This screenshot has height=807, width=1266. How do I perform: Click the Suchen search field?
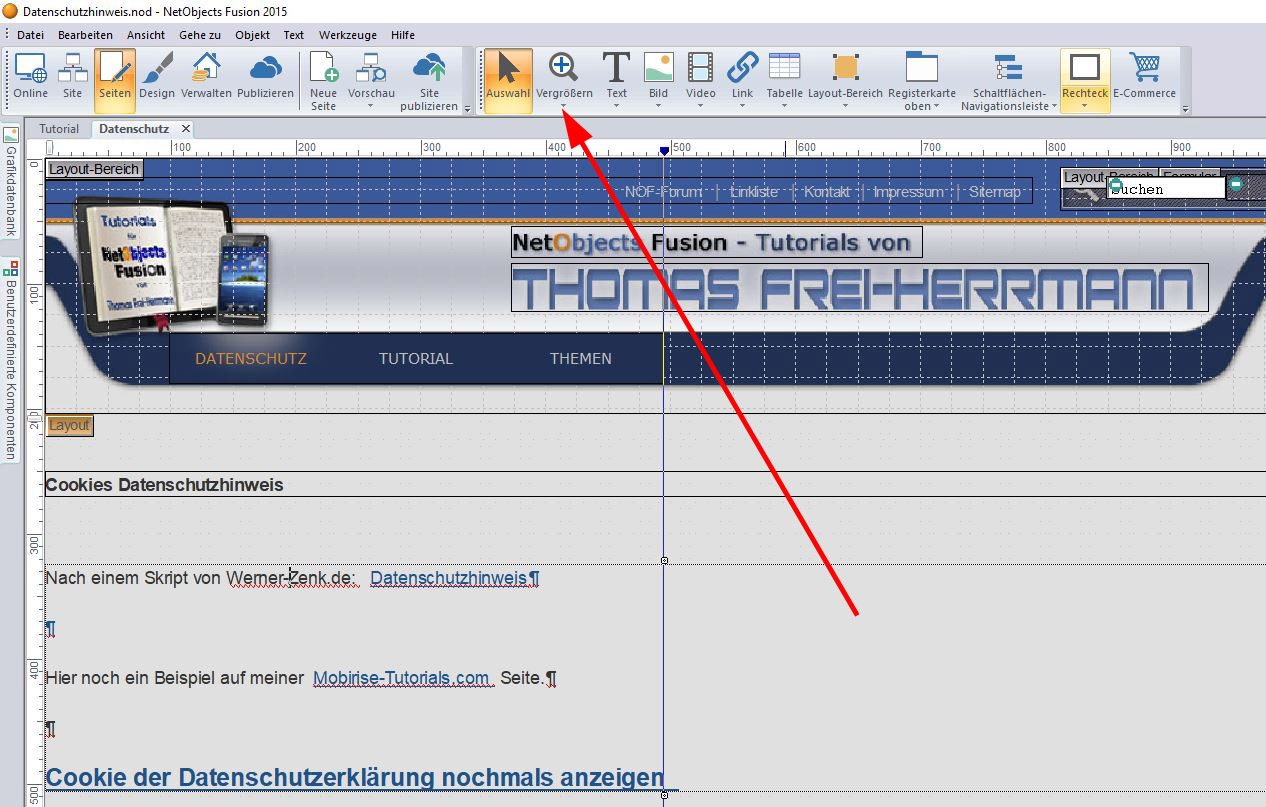[x=1166, y=189]
